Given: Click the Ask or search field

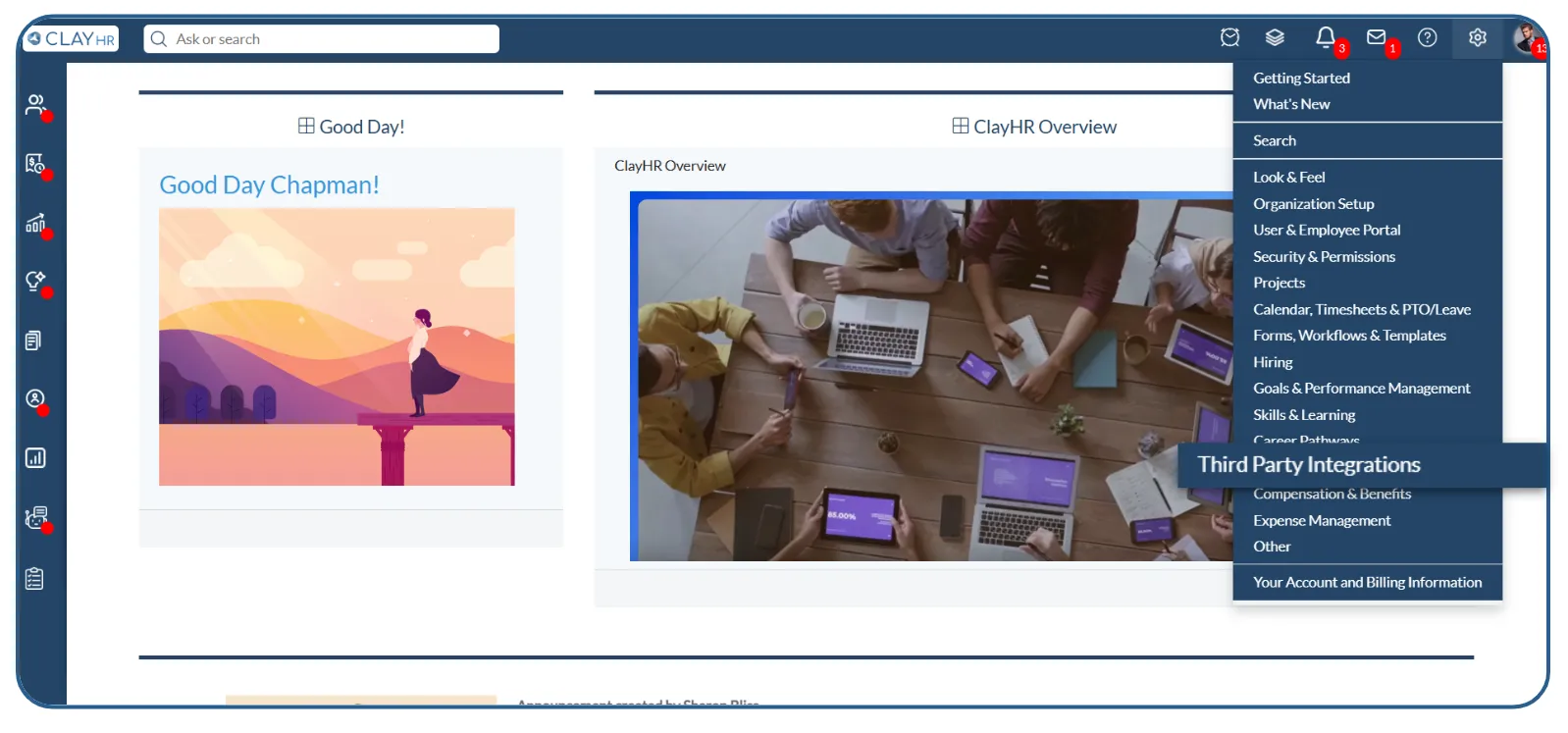Looking at the screenshot, I should (x=322, y=39).
